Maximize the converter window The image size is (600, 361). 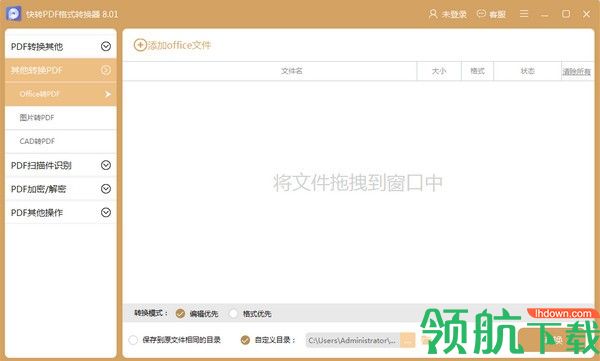coord(566,14)
